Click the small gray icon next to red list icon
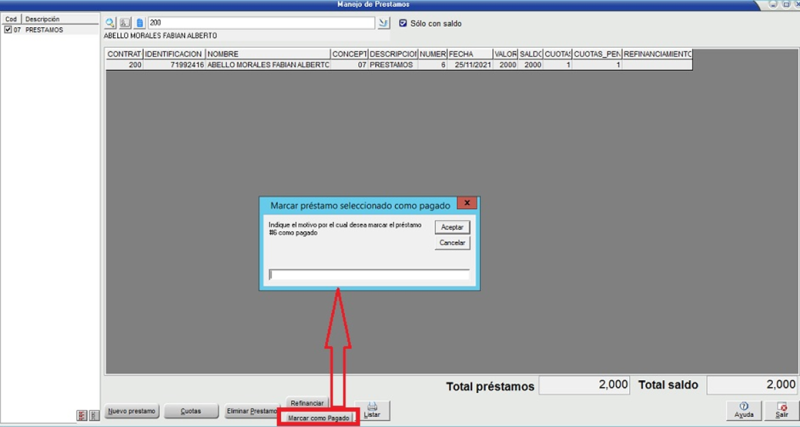Image resolution: width=800 pixels, height=427 pixels. [94, 415]
